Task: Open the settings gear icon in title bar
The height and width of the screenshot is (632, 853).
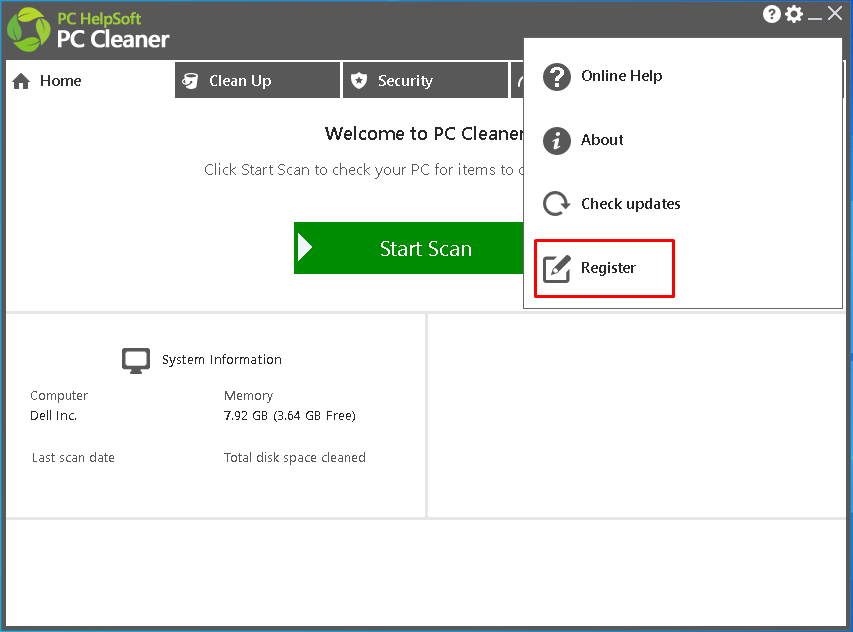Action: (x=794, y=14)
